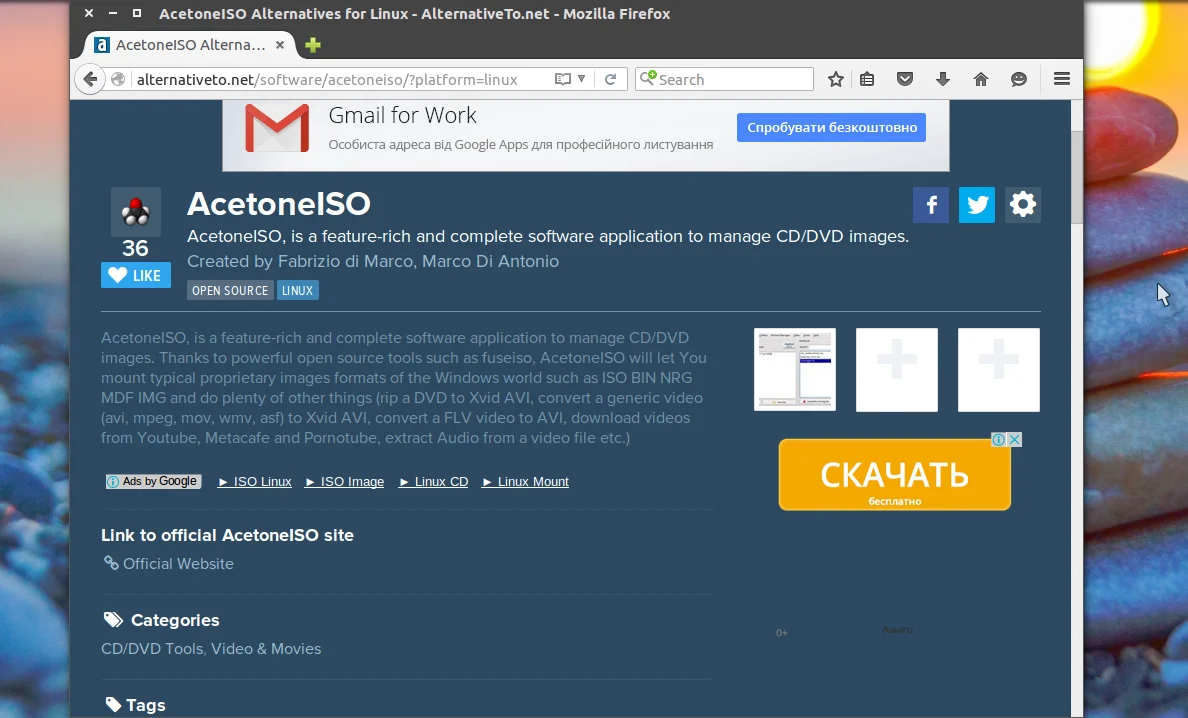Screen dimensions: 1188x718
Task: Open the Linux CD ad link
Action: tap(433, 482)
